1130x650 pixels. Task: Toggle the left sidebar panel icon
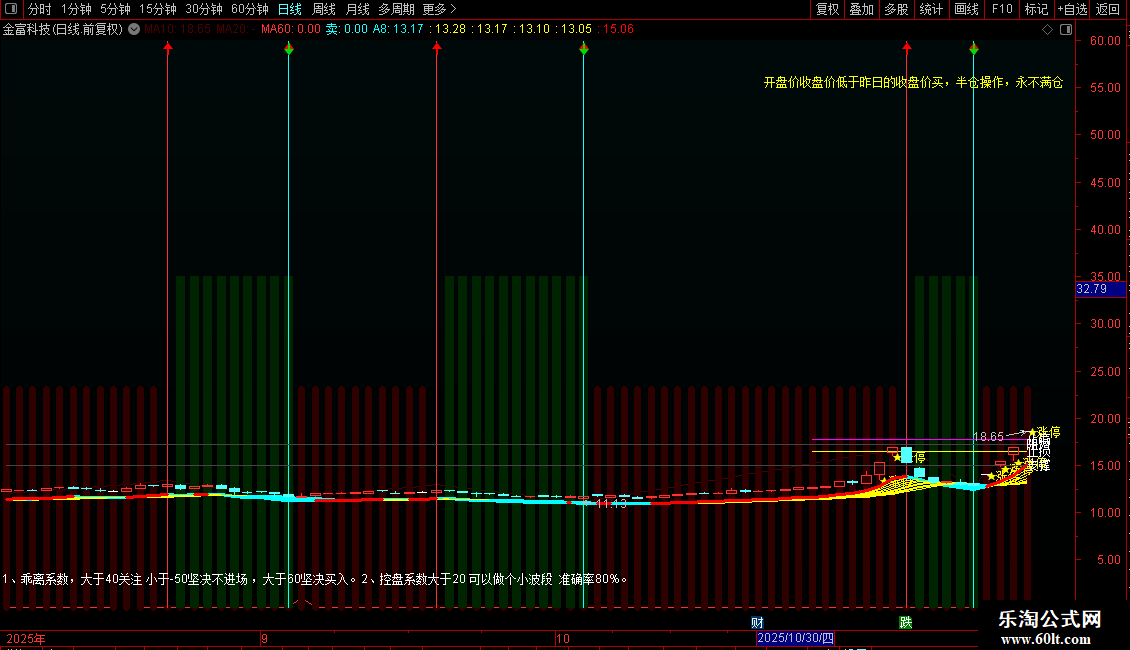(11, 9)
